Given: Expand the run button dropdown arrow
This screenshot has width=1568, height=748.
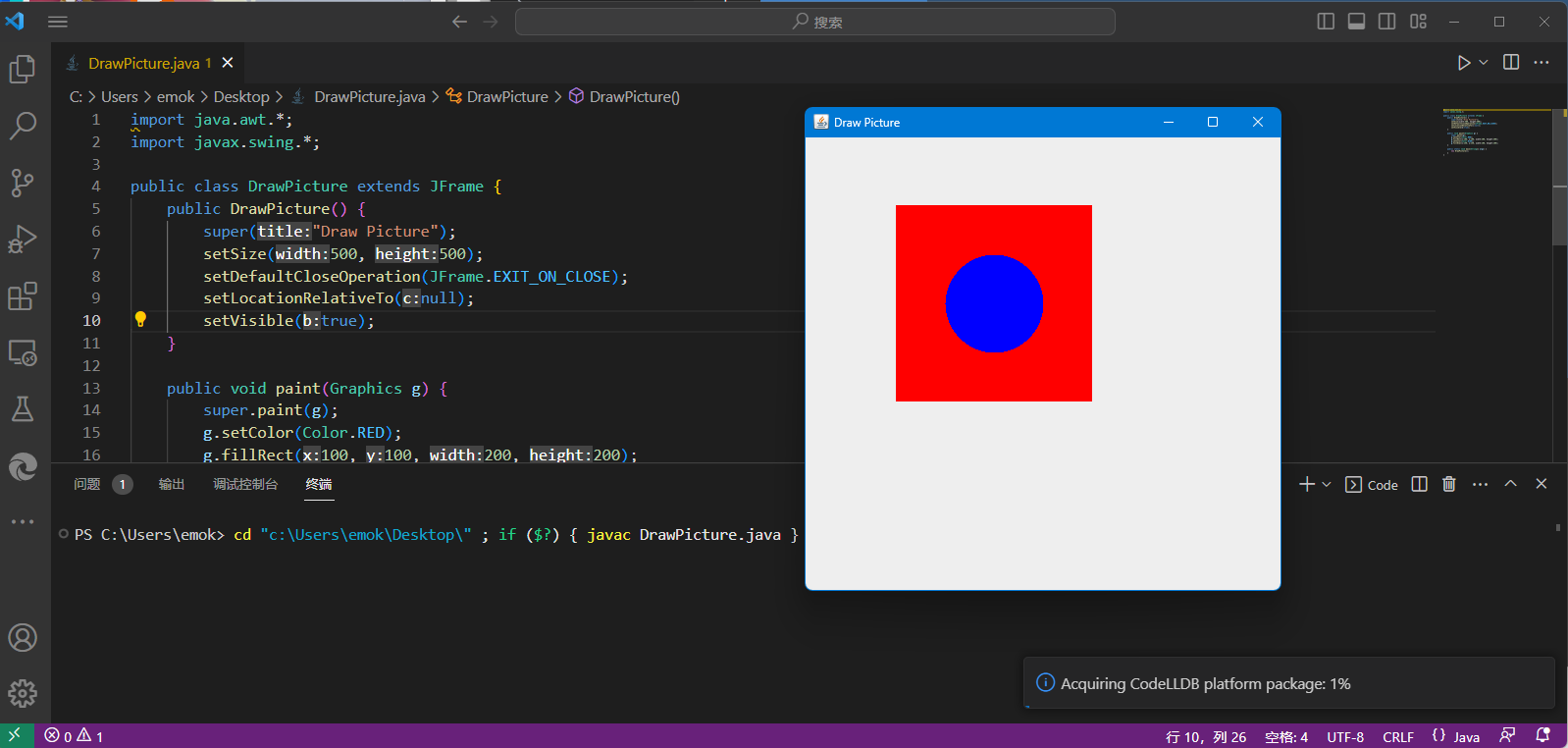Looking at the screenshot, I should 1484,63.
